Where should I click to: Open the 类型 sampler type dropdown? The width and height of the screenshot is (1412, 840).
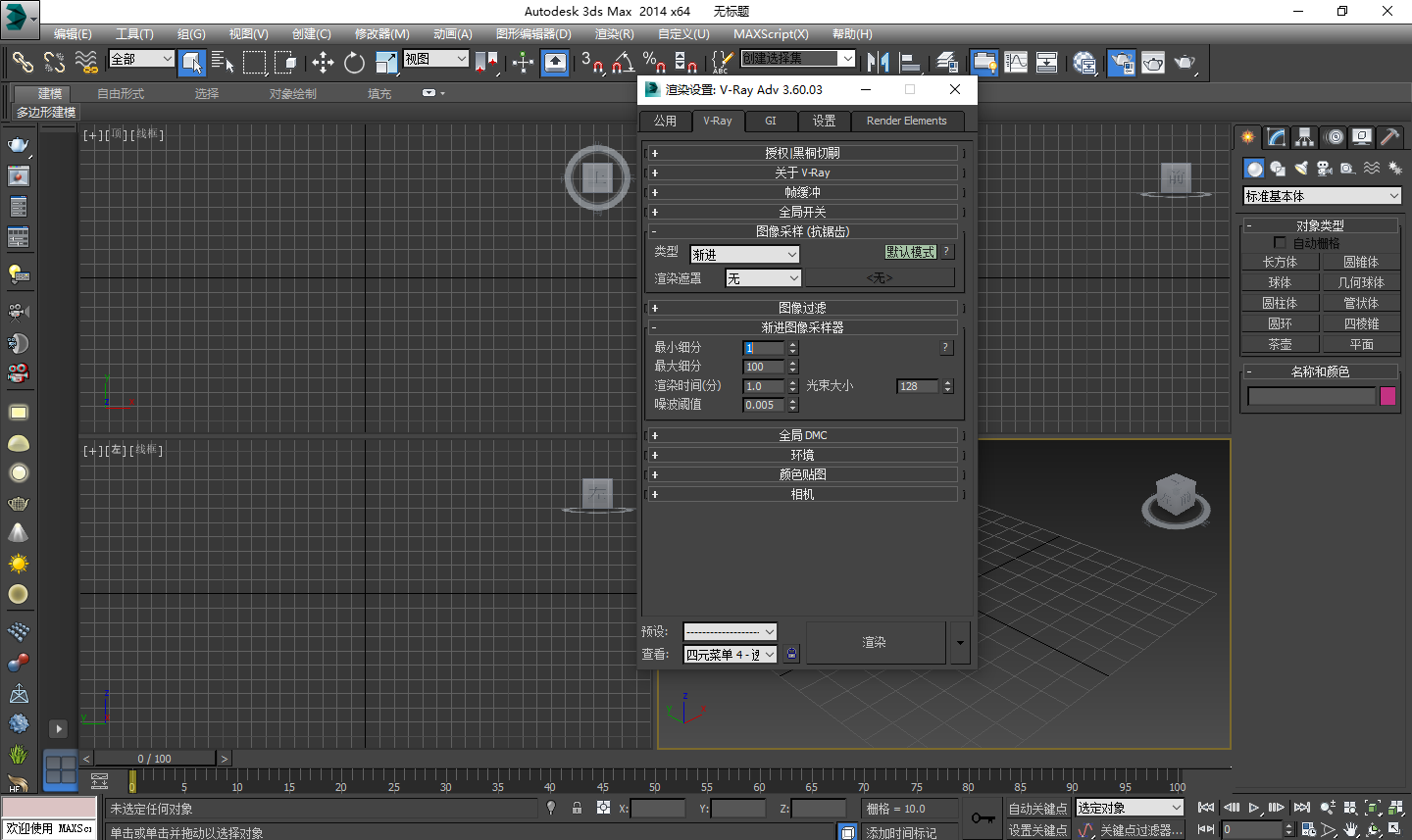(x=745, y=255)
